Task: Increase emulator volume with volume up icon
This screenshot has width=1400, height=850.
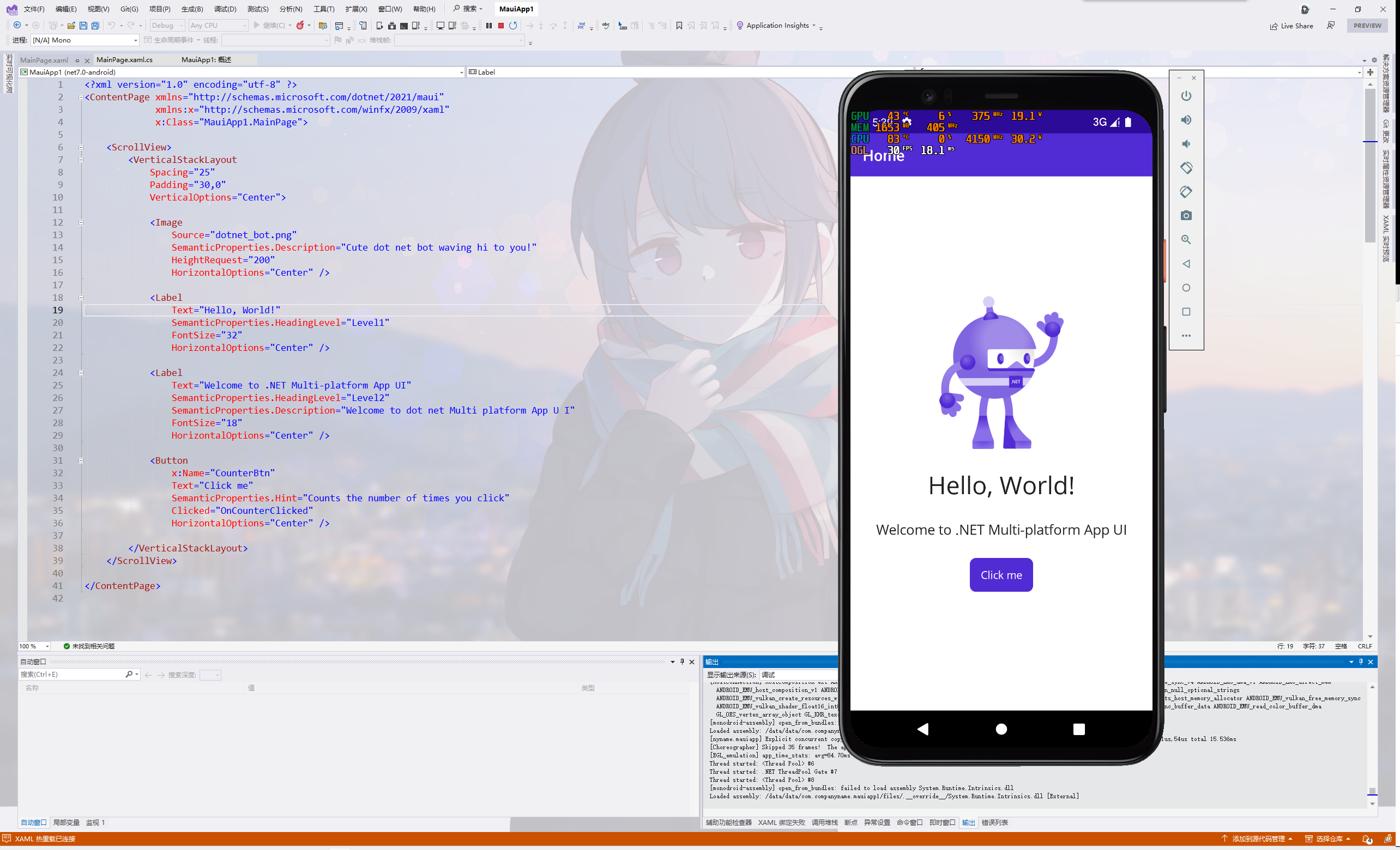Action: (x=1186, y=120)
